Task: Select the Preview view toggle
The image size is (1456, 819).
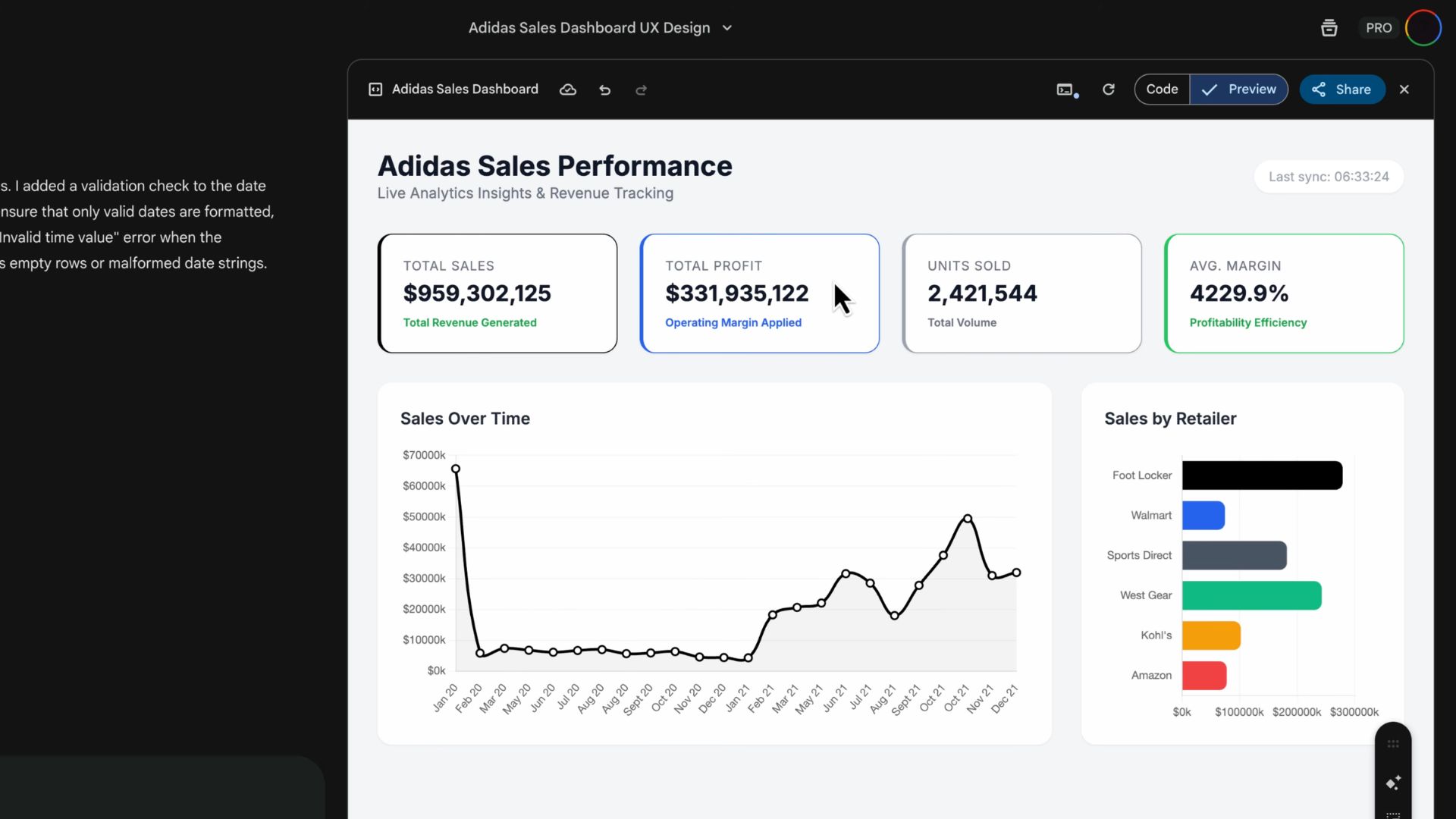Action: (1239, 89)
